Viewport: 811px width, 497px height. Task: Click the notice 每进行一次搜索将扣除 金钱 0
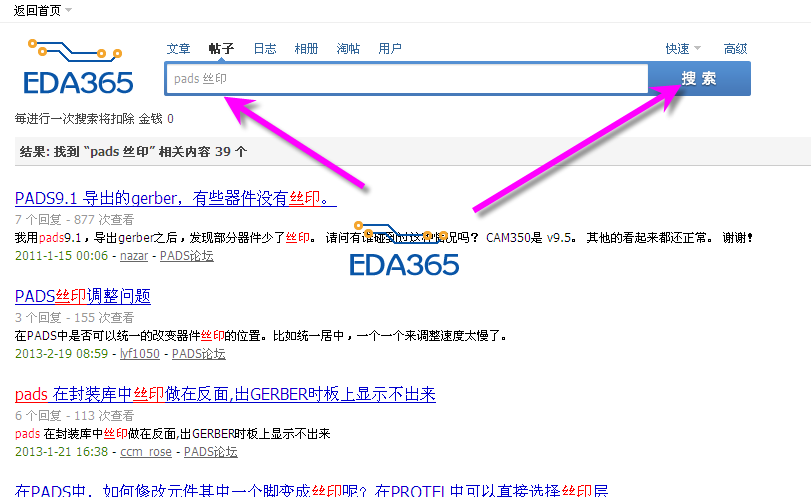pyautogui.click(x=94, y=119)
